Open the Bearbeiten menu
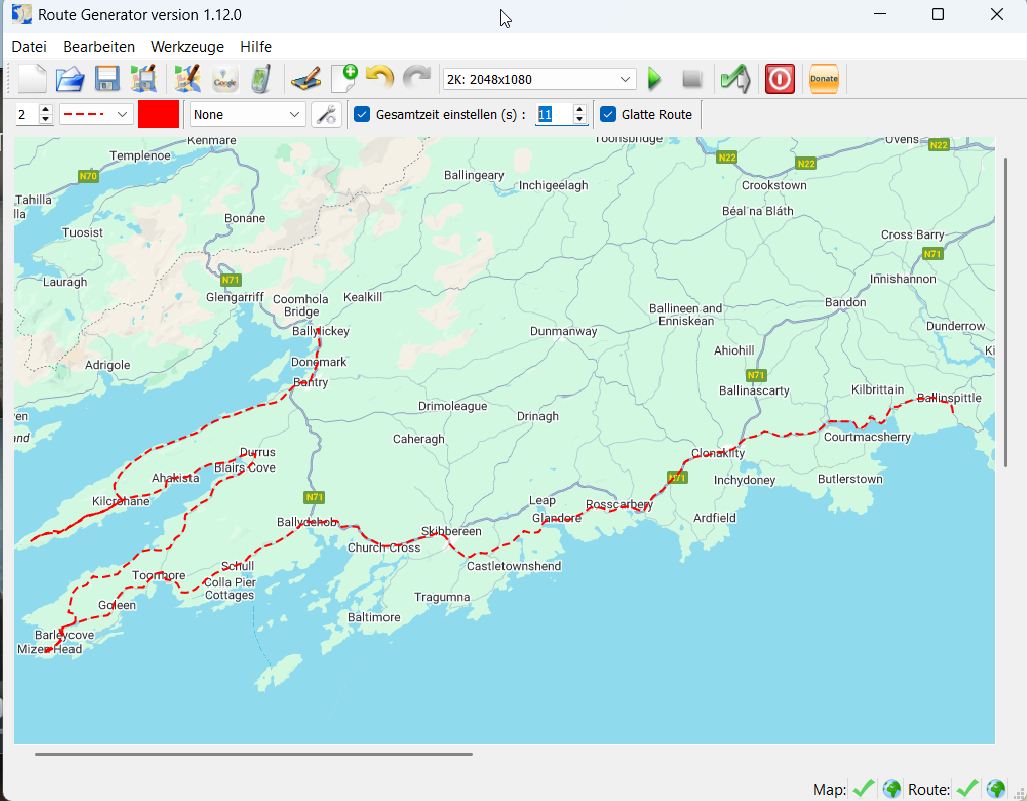 [x=99, y=47]
